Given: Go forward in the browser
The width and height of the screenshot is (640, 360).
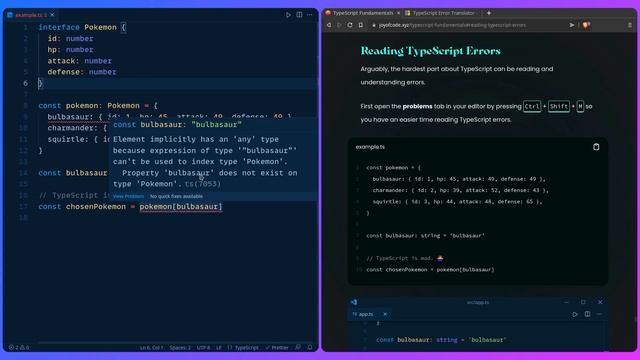Looking at the screenshot, I should pos(339,25).
